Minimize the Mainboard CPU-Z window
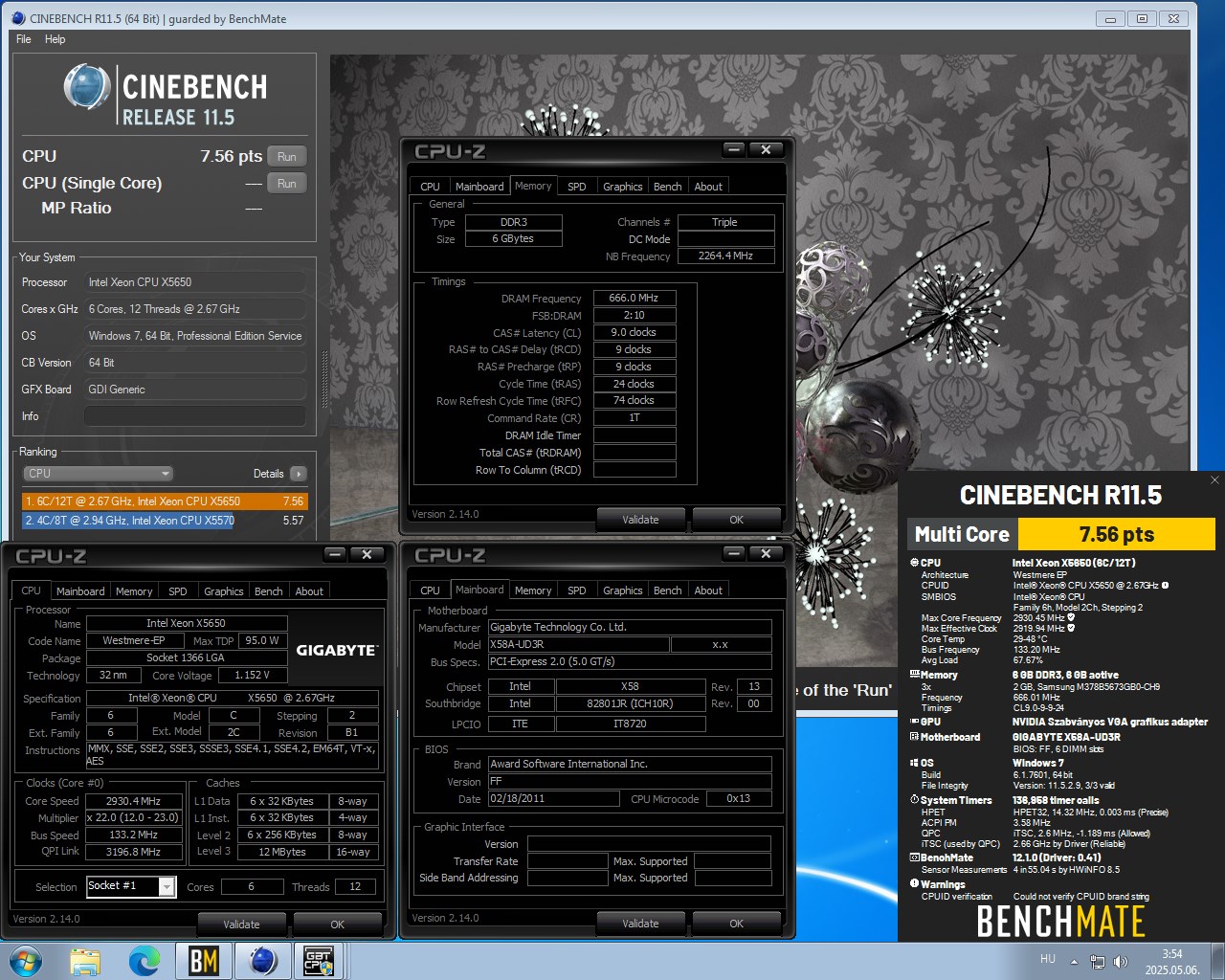The height and width of the screenshot is (980, 1225). click(734, 553)
